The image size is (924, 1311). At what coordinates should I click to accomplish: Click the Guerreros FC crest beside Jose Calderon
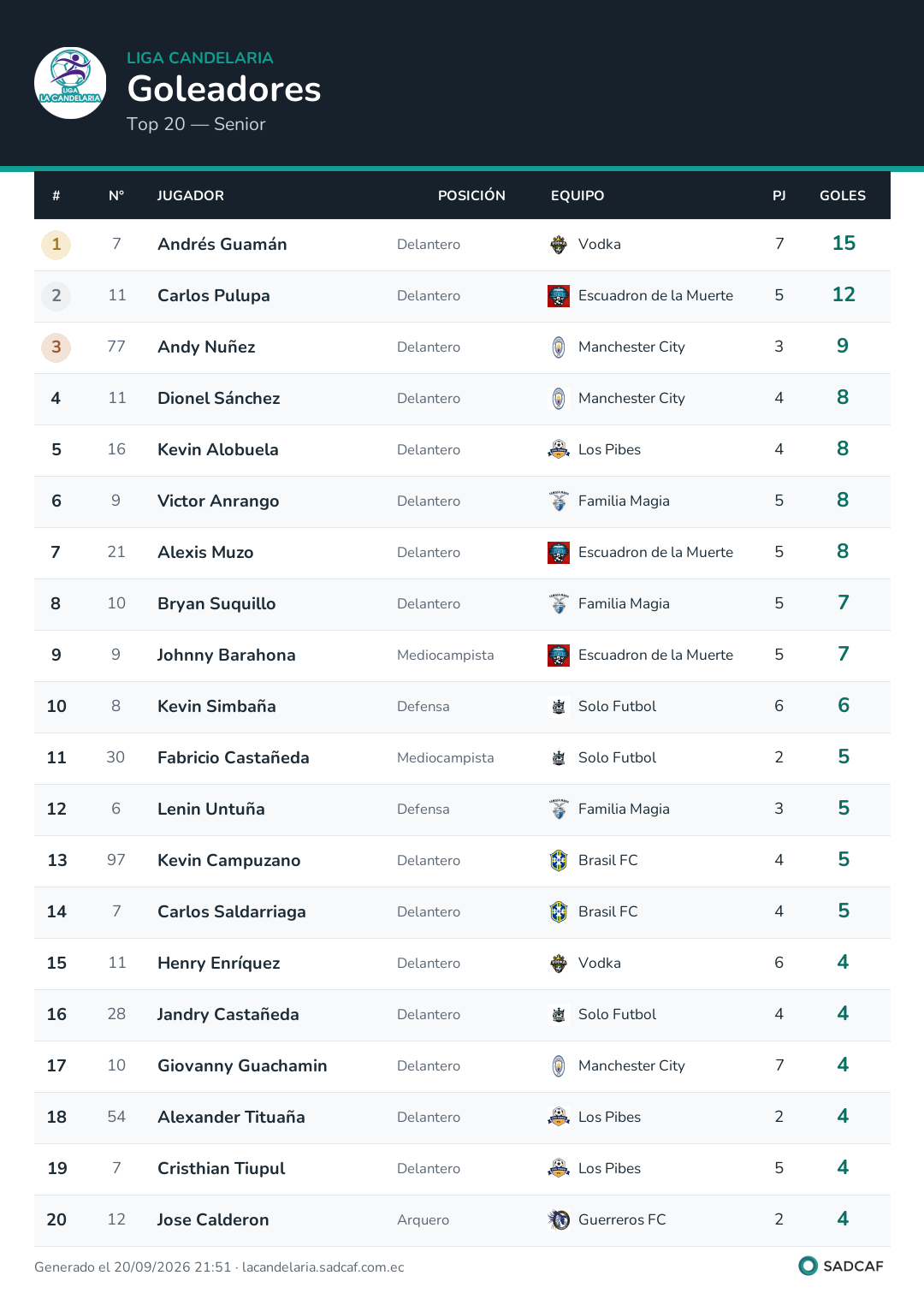[559, 1220]
